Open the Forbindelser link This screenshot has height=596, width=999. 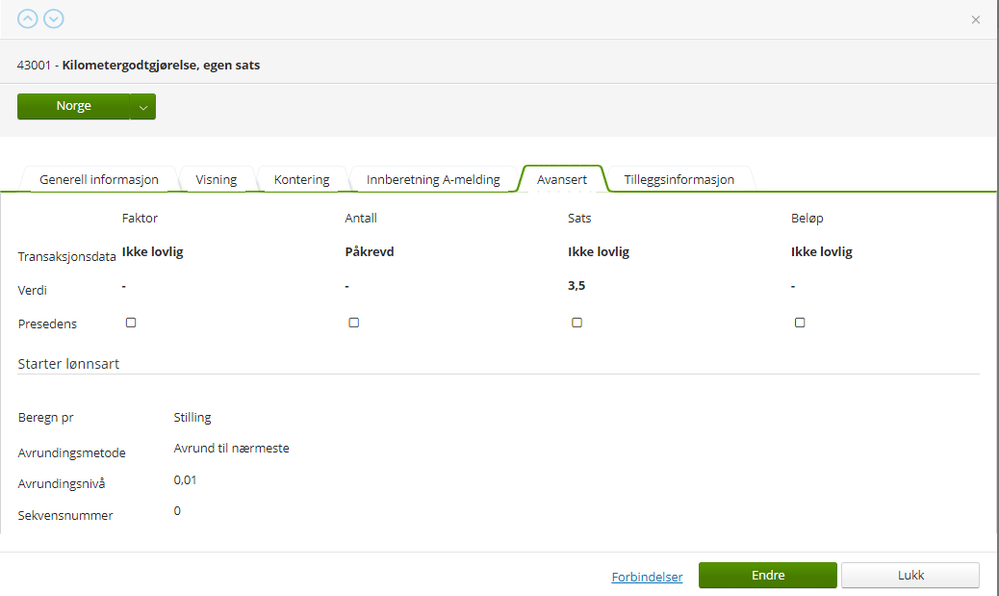(x=647, y=577)
